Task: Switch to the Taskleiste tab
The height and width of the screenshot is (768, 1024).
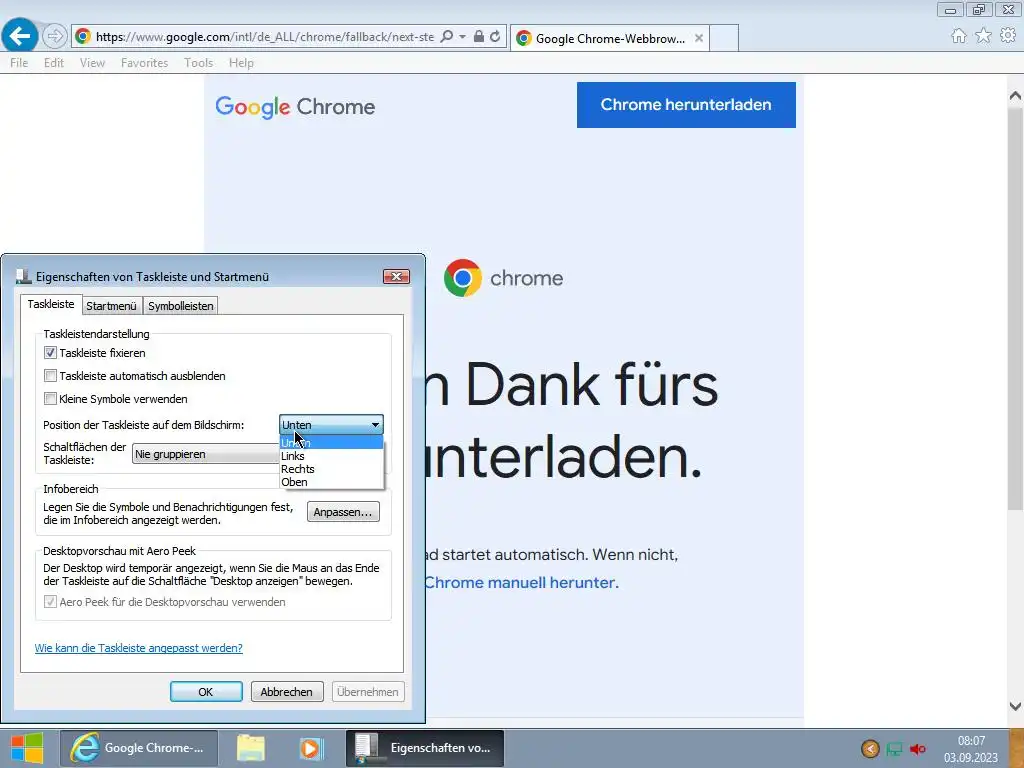Action: pos(51,304)
